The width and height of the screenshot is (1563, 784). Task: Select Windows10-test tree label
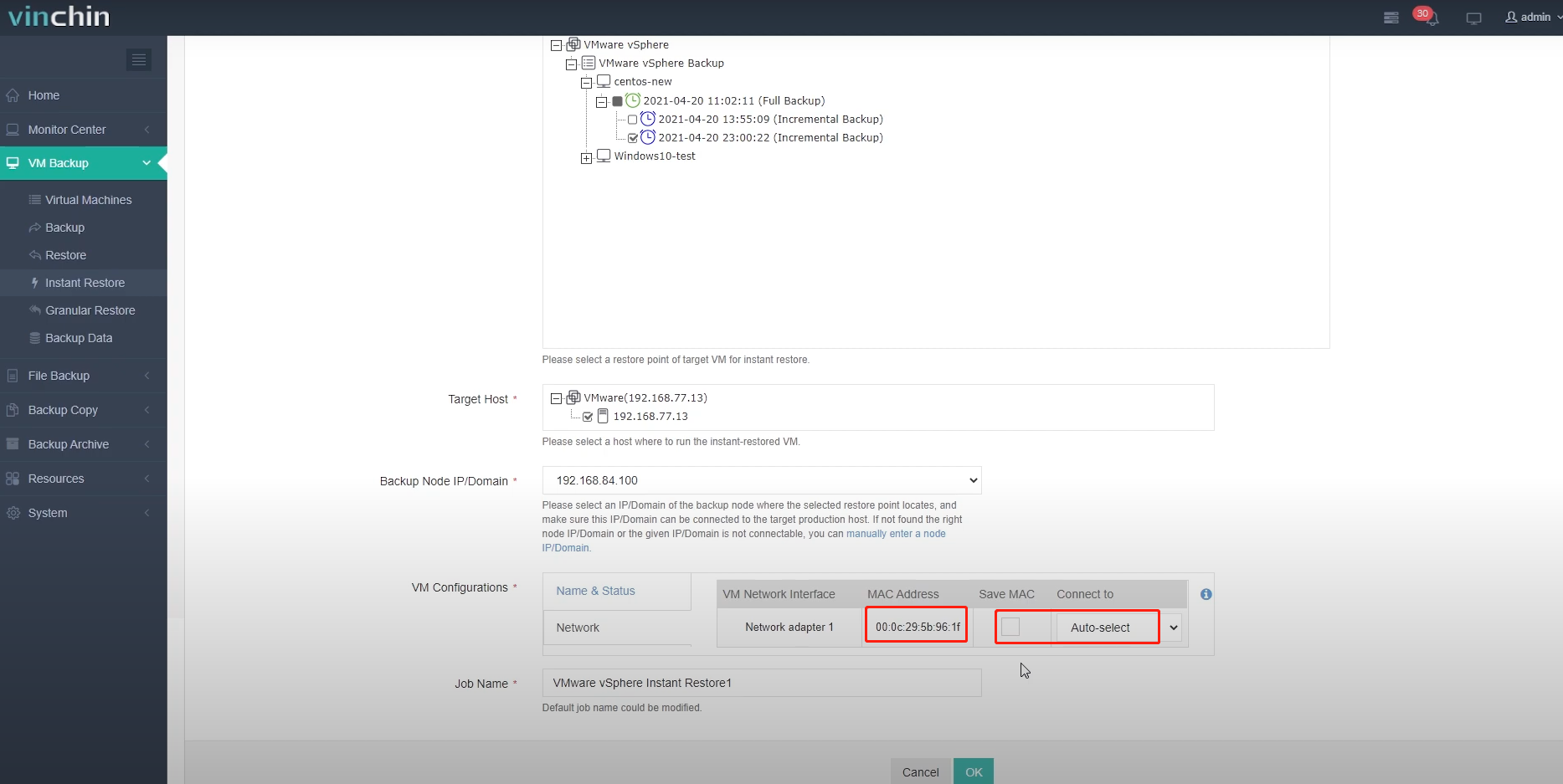[655, 156]
